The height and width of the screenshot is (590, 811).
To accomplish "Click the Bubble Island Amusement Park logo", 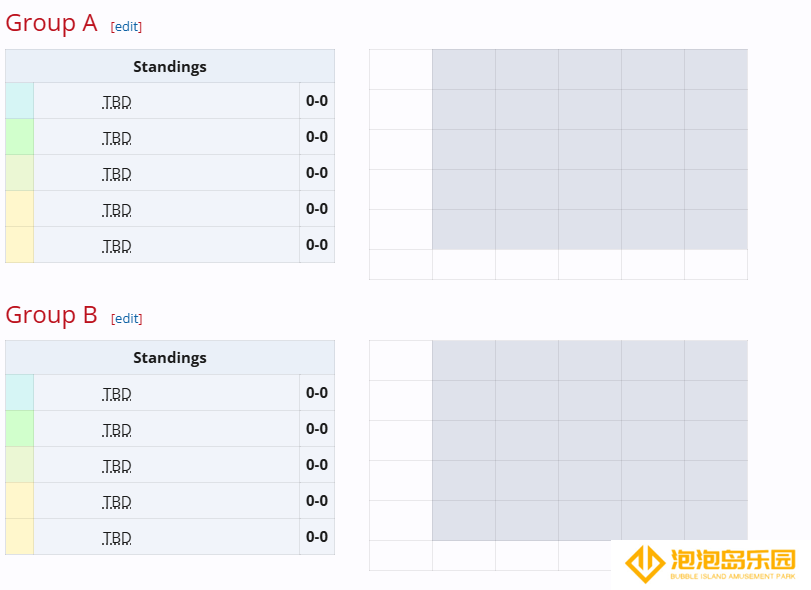I will click(x=710, y=564).
